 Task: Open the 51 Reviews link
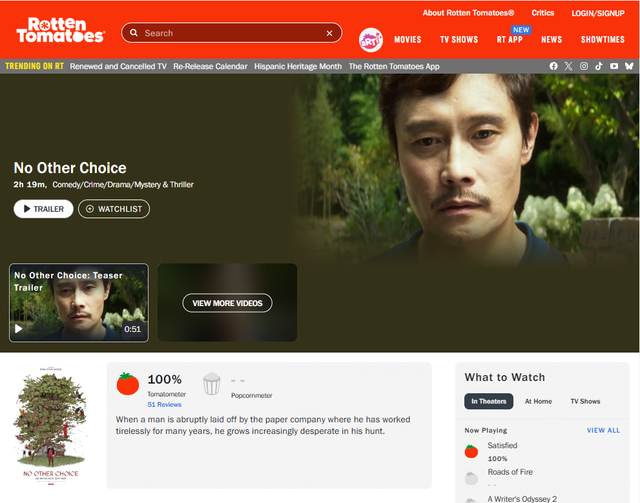[x=164, y=405]
